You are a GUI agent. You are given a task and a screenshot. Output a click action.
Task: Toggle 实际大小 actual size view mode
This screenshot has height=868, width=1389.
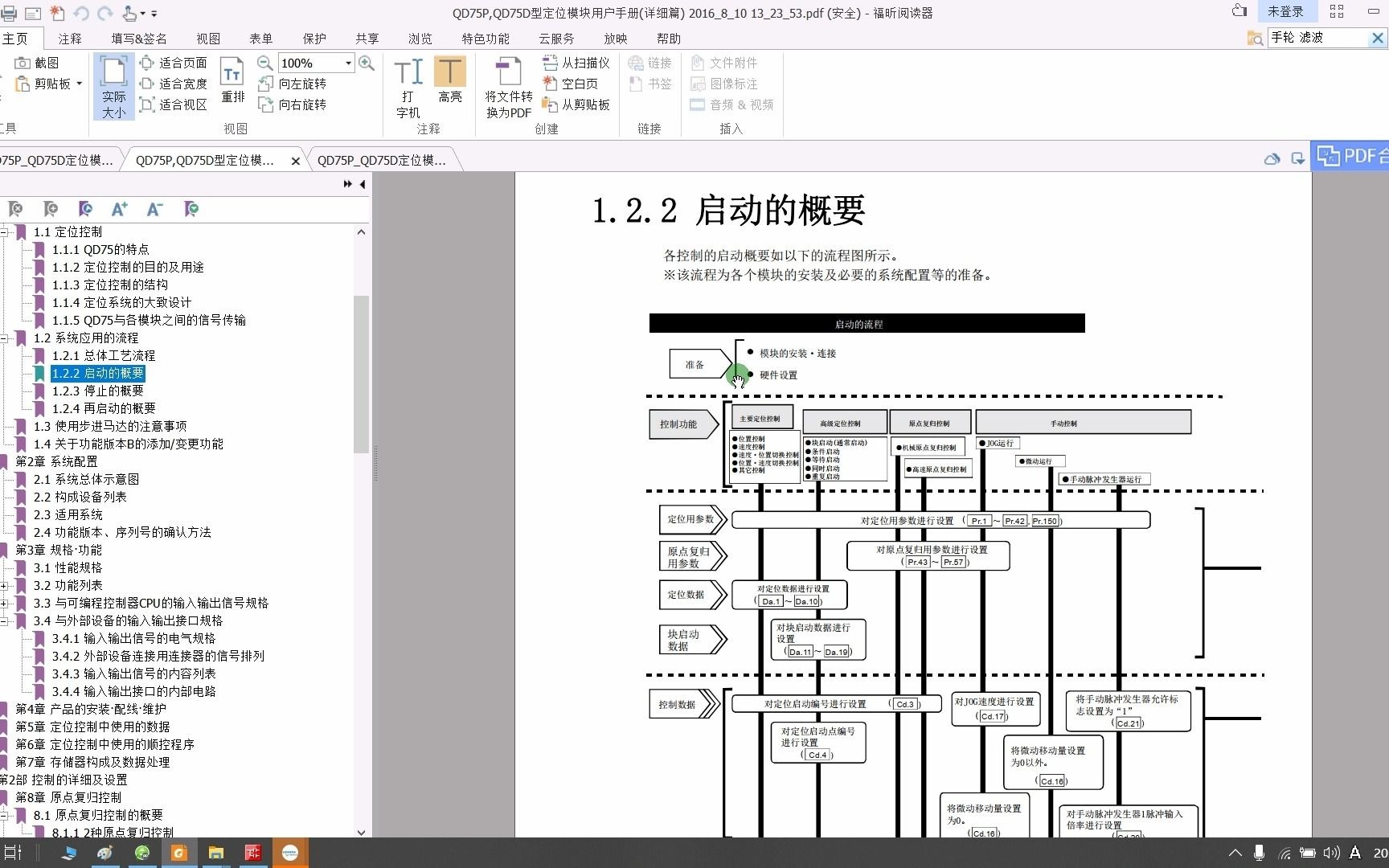point(113,84)
